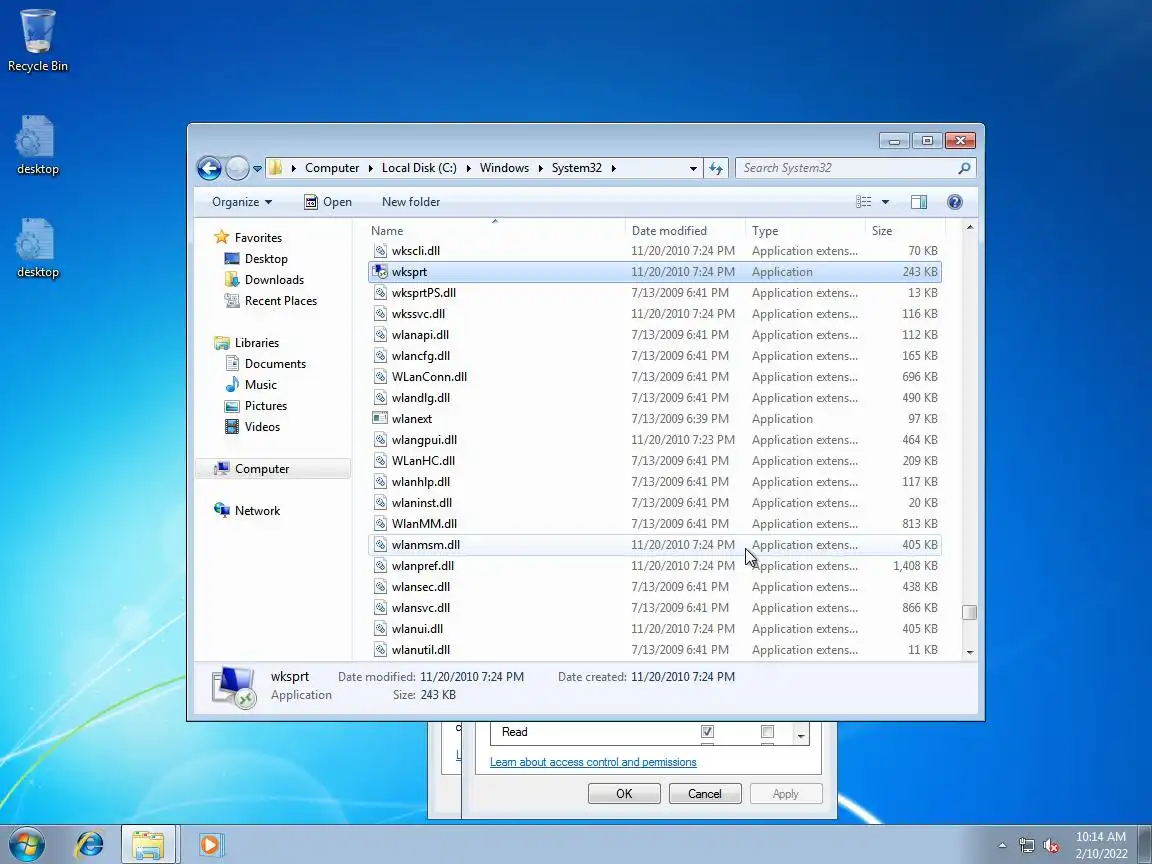Click the muted volume tray icon

tap(1051, 846)
